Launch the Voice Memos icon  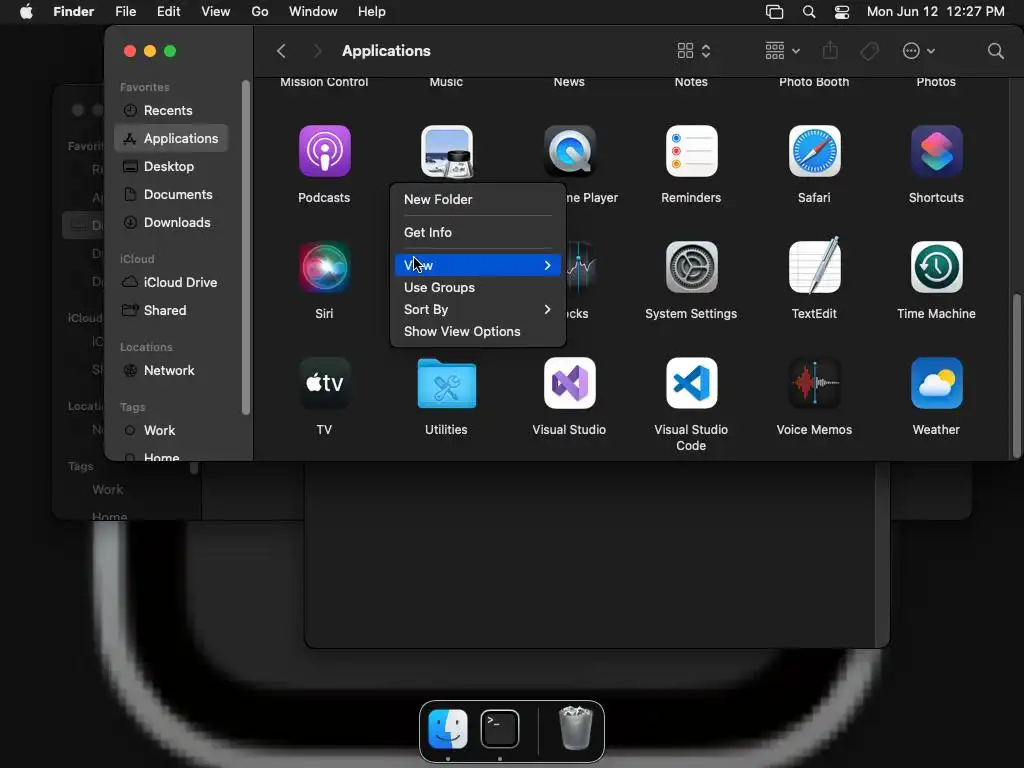[814, 383]
